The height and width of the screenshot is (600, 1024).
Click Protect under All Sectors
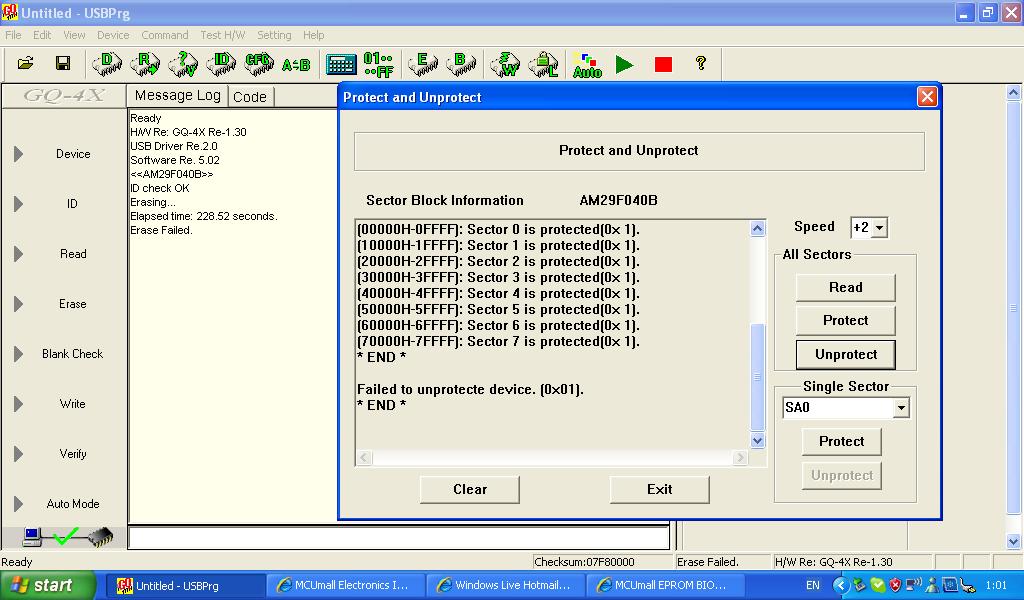[846, 321]
